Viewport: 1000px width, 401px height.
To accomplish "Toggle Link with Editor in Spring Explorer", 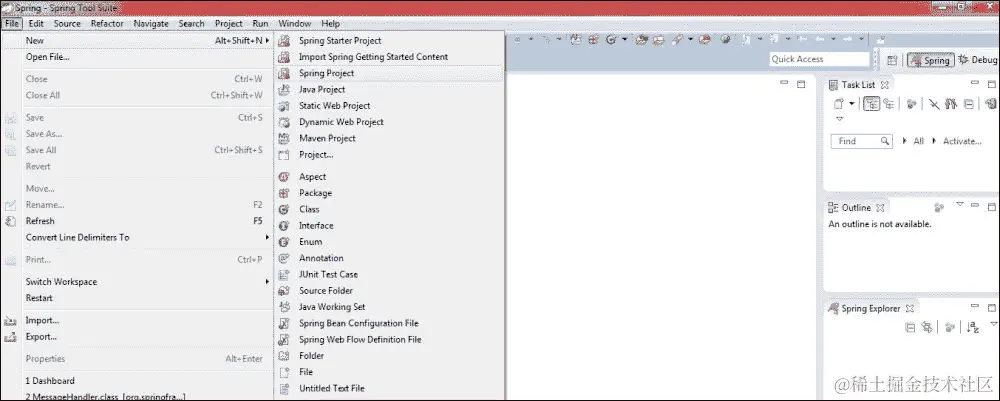I will tap(925, 328).
